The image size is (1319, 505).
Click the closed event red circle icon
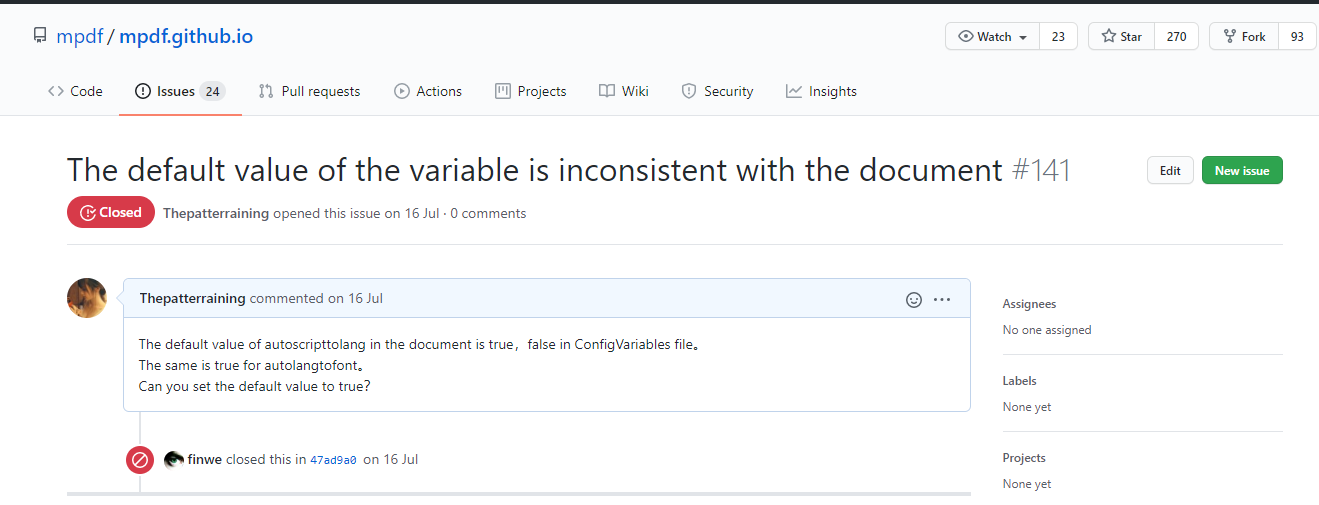point(140,460)
